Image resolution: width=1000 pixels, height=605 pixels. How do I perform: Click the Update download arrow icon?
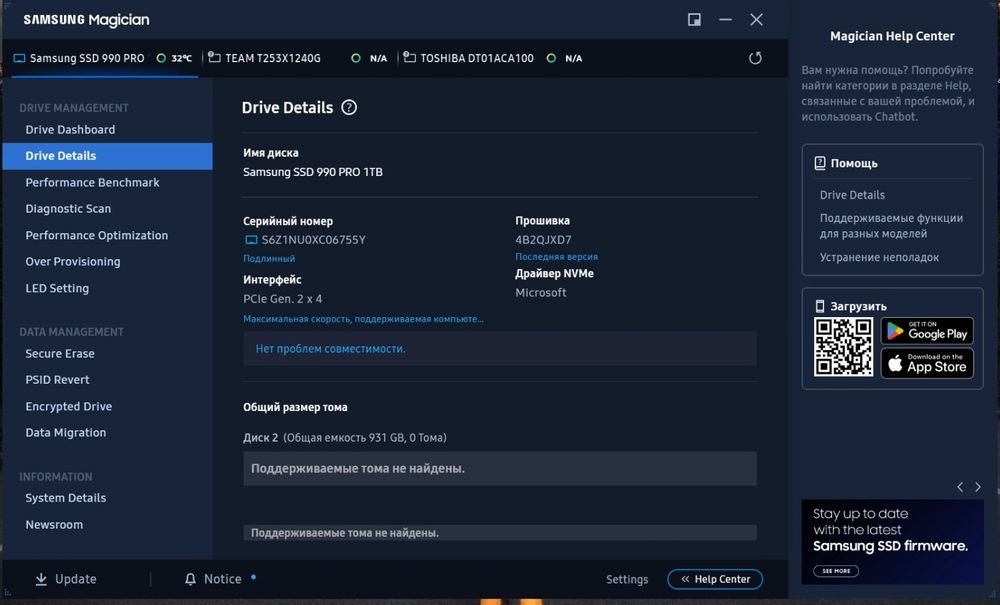(x=41, y=579)
